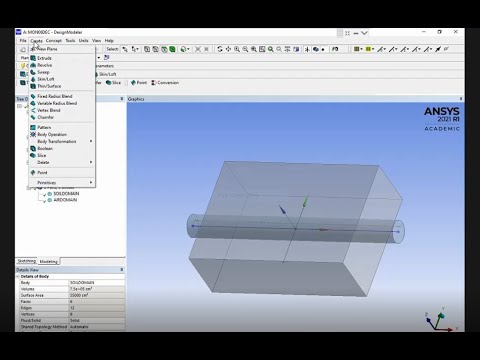Toggle the edge selection filter

coord(156,49)
